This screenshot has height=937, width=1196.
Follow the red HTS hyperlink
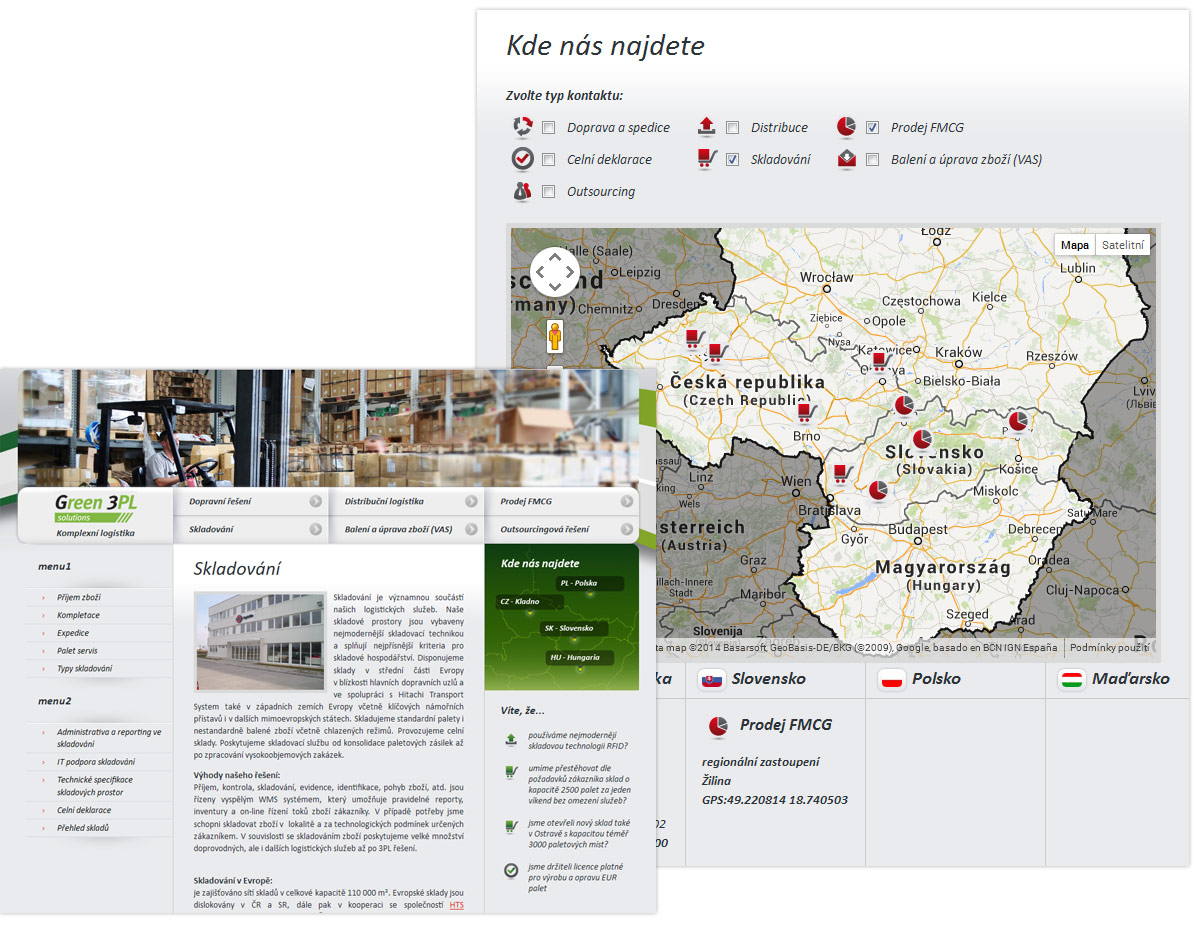(456, 905)
